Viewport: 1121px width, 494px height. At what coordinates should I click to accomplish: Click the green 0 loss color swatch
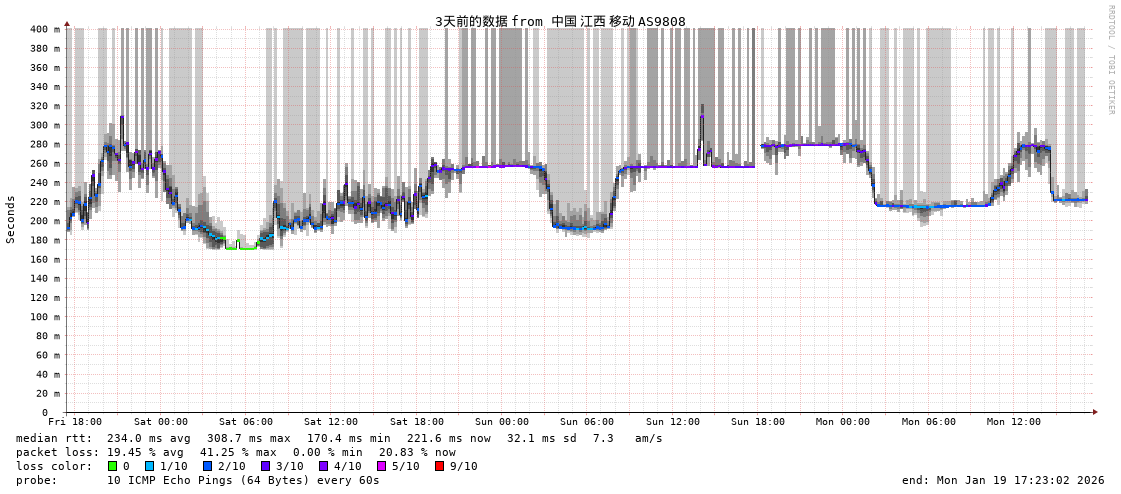113,466
